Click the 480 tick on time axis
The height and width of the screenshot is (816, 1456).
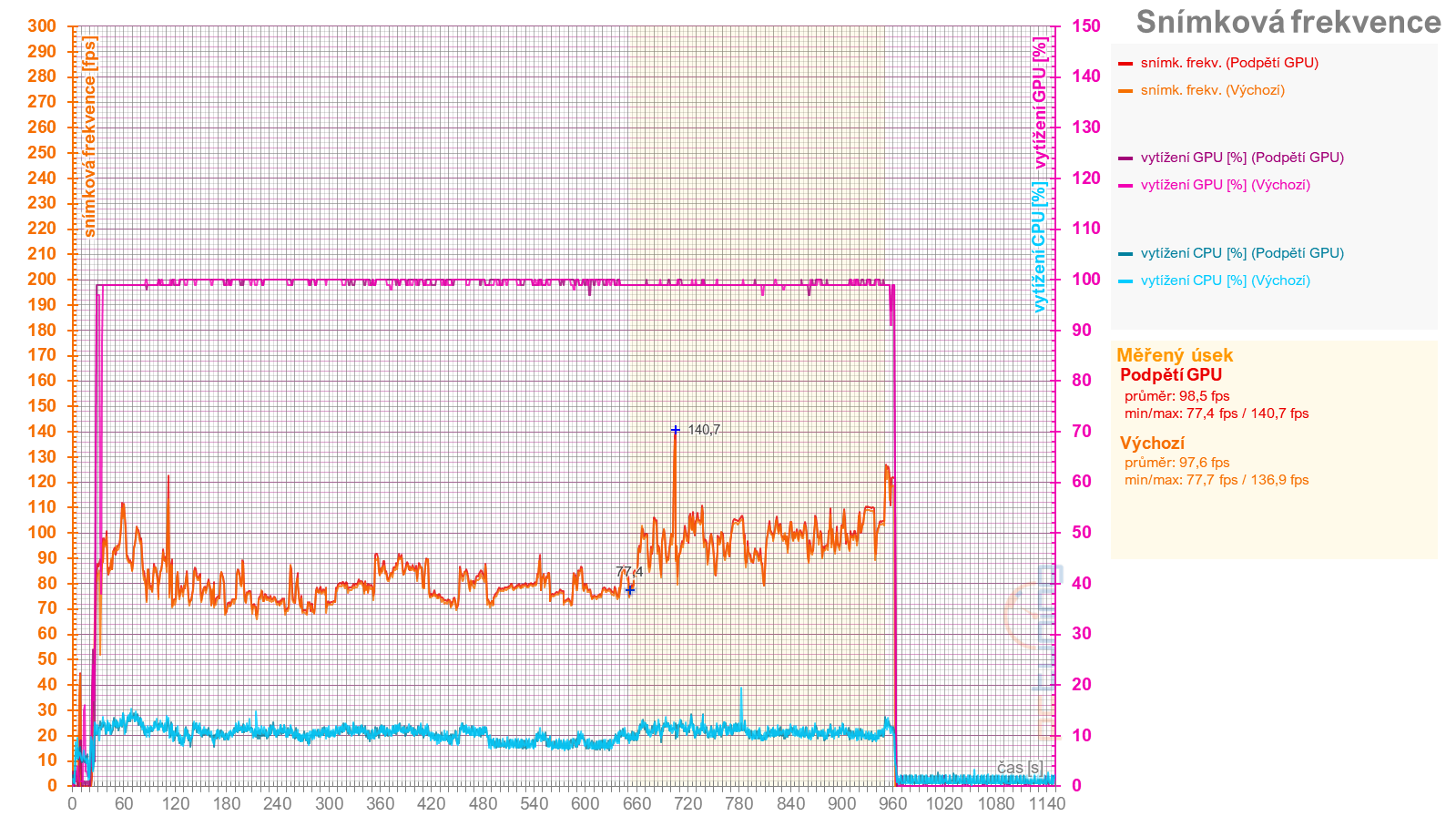pyautogui.click(x=483, y=803)
